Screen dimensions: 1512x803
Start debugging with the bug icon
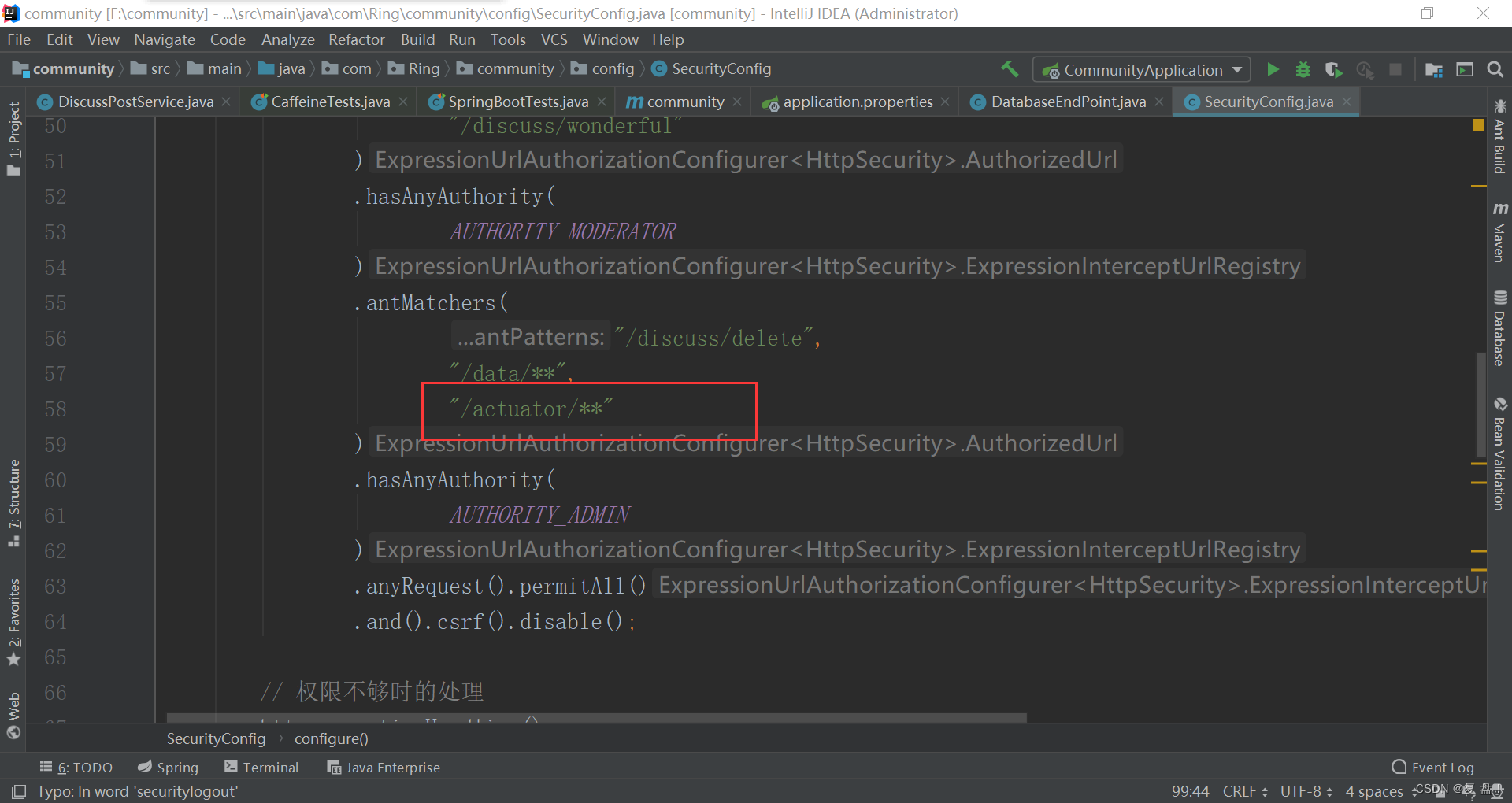(x=1303, y=69)
